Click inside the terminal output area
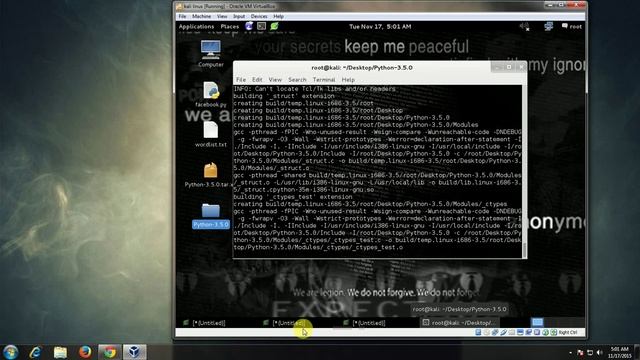Screen dimensions: 640x360 [377, 171]
